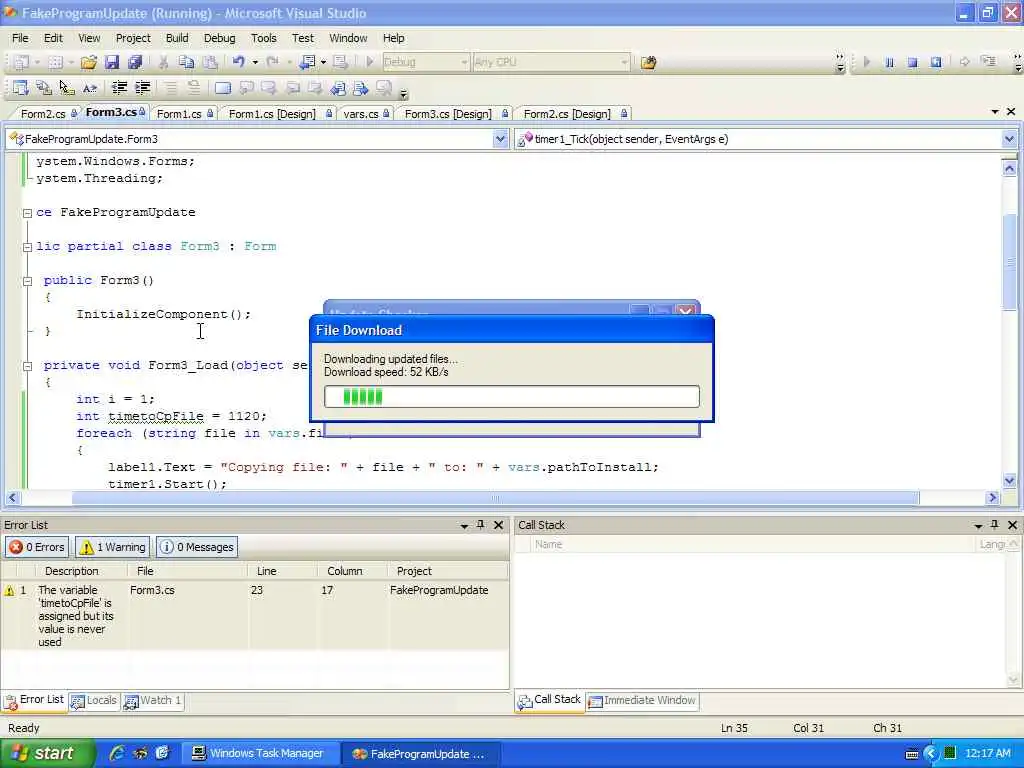Viewport: 1024px width, 768px height.
Task: Open the timer1_Tick member dropdown
Action: 1009,138
